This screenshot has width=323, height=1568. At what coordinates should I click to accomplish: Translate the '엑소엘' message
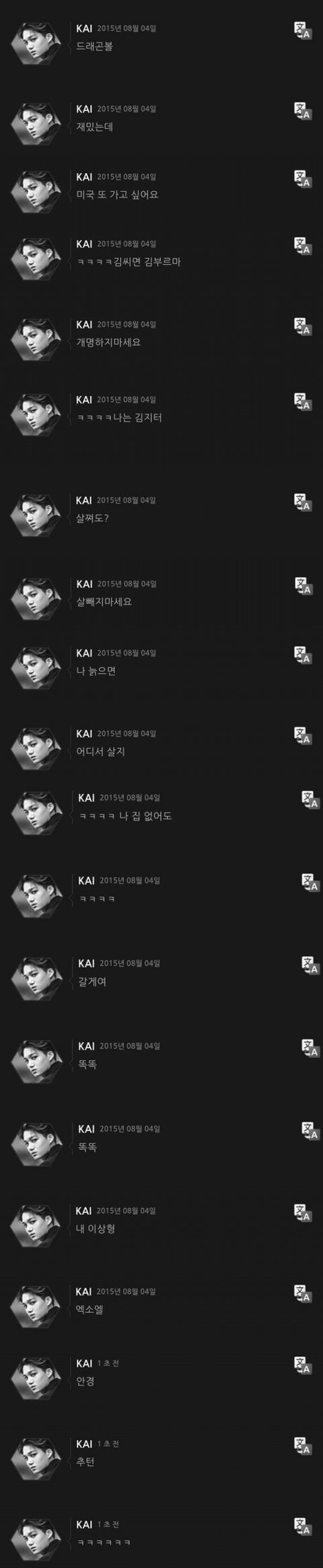303,1294
